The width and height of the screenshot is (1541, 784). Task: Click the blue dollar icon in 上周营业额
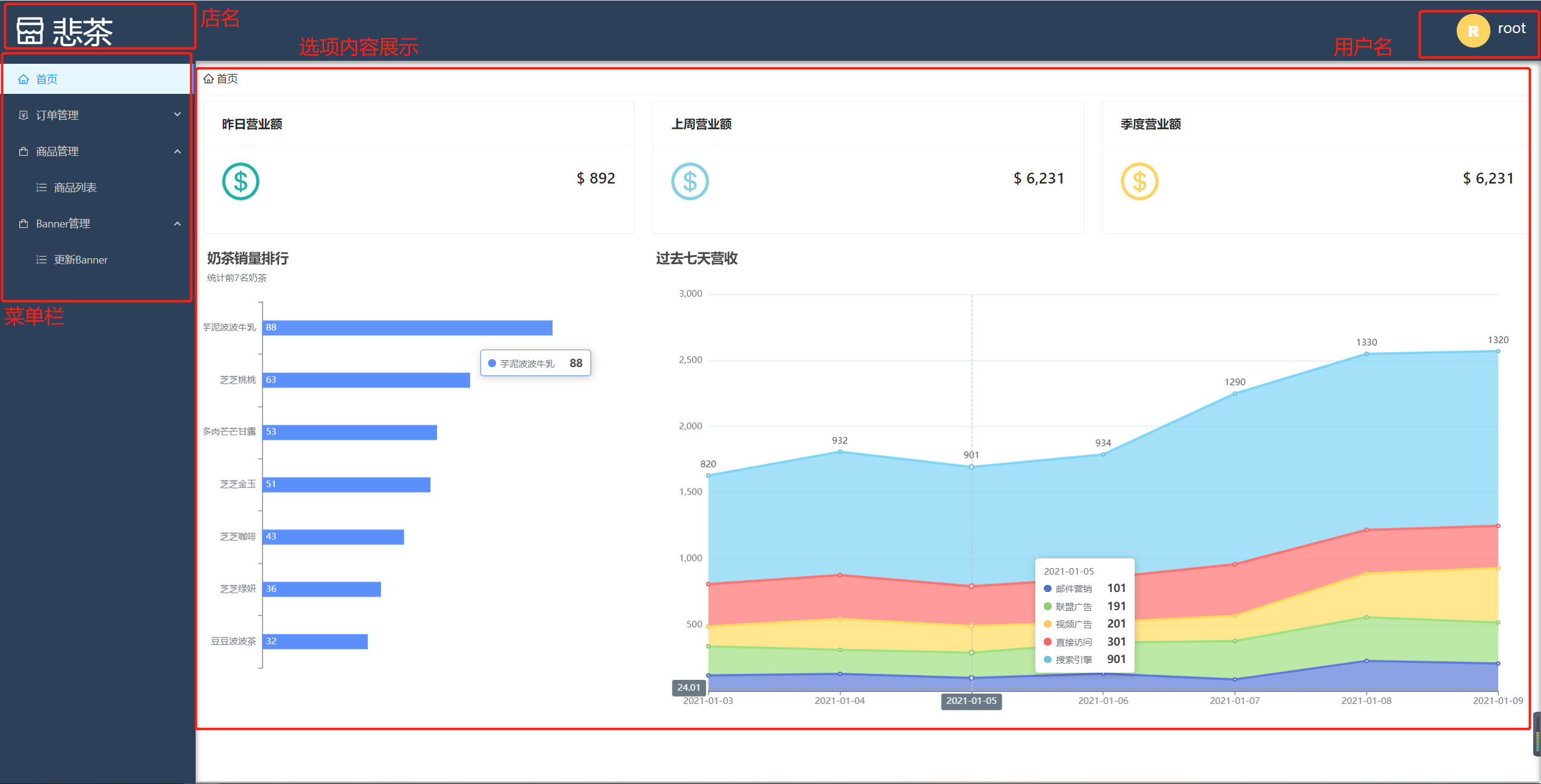(690, 181)
